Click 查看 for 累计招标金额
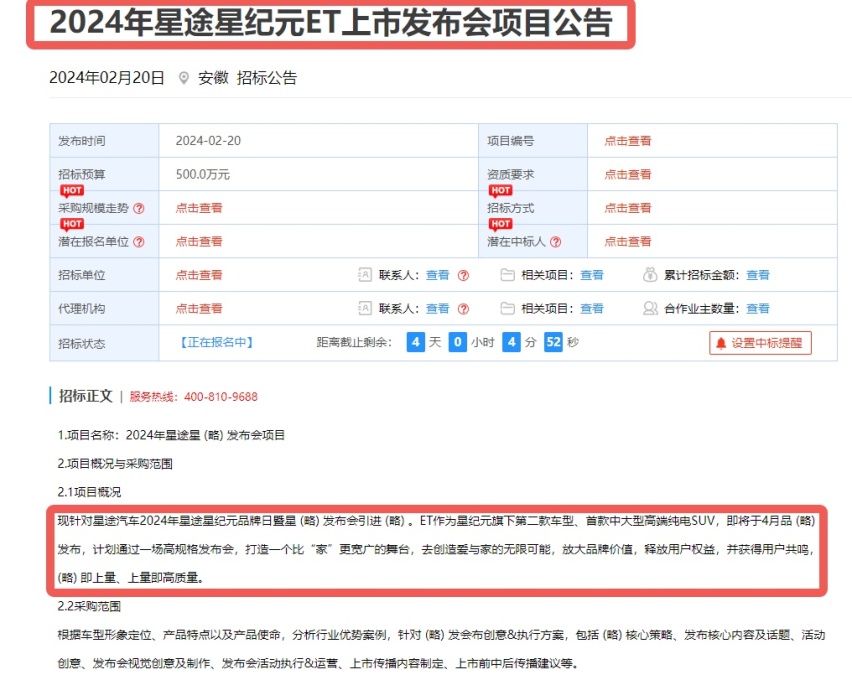The height and width of the screenshot is (680, 852). [x=758, y=275]
